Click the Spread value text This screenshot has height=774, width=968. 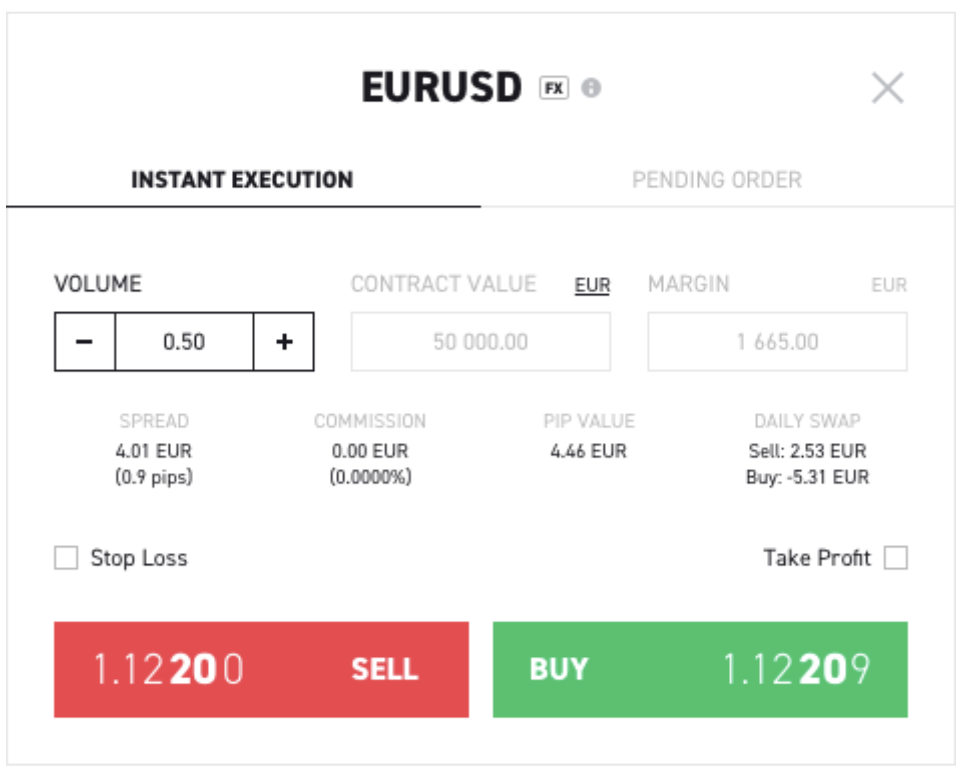153,452
